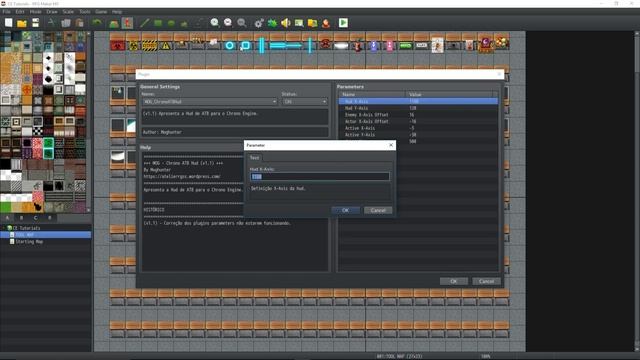The image size is (640, 360).
Task: Open the Character Generator icon
Action: [326, 23]
